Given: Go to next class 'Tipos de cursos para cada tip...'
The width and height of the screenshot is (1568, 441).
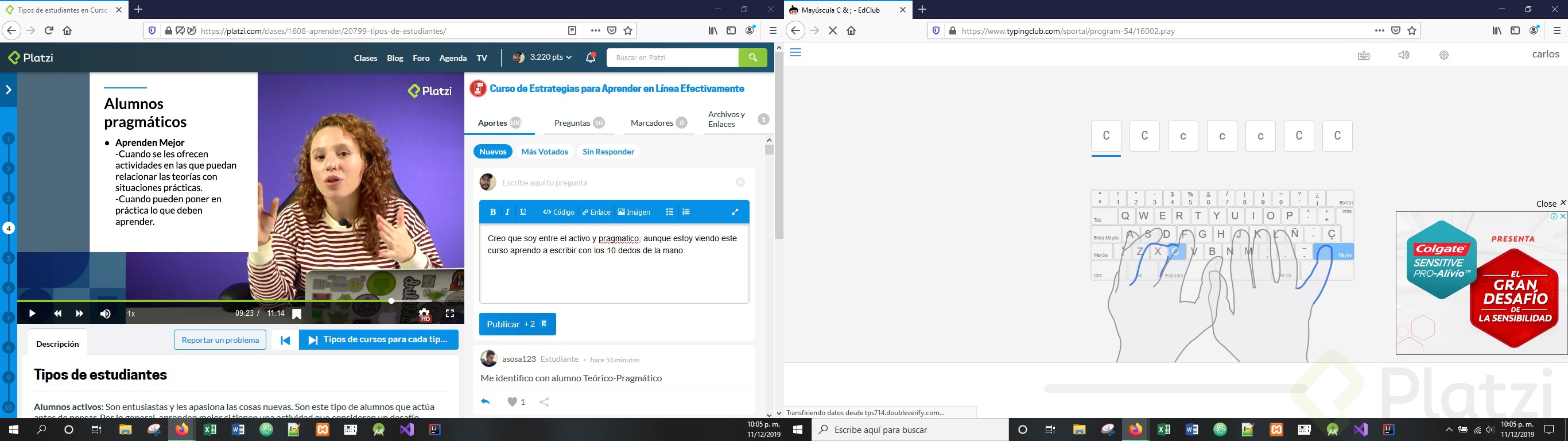Looking at the screenshot, I should tap(379, 340).
